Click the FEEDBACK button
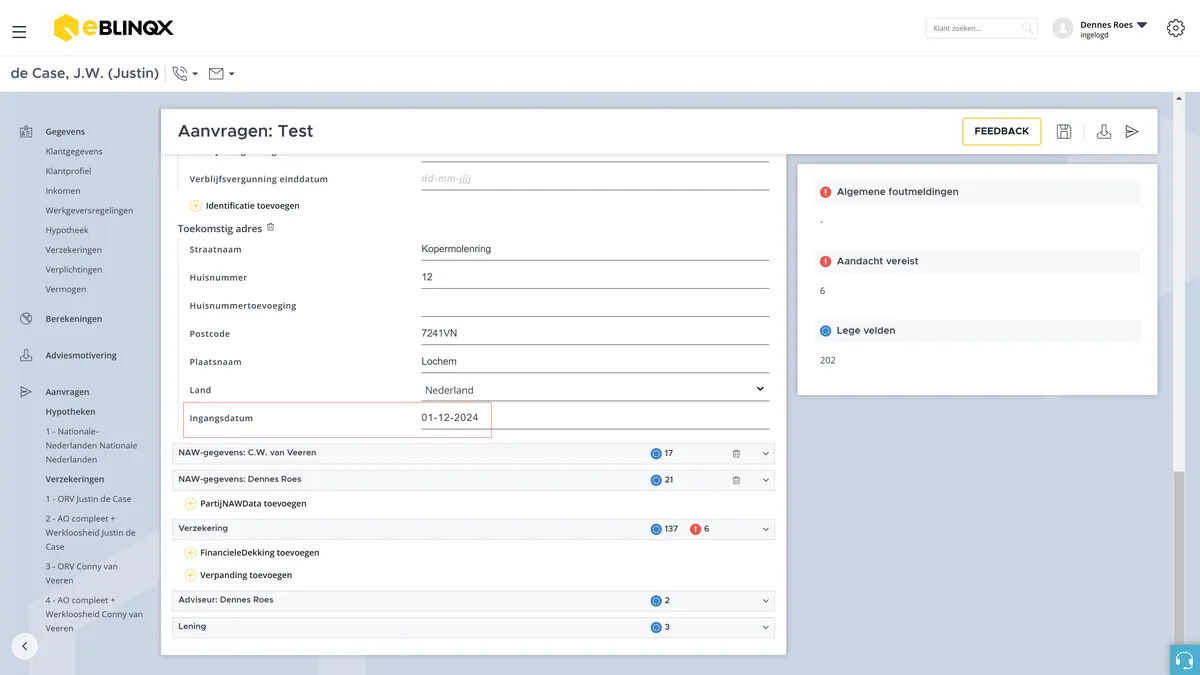Image resolution: width=1200 pixels, height=675 pixels. pos(1001,131)
